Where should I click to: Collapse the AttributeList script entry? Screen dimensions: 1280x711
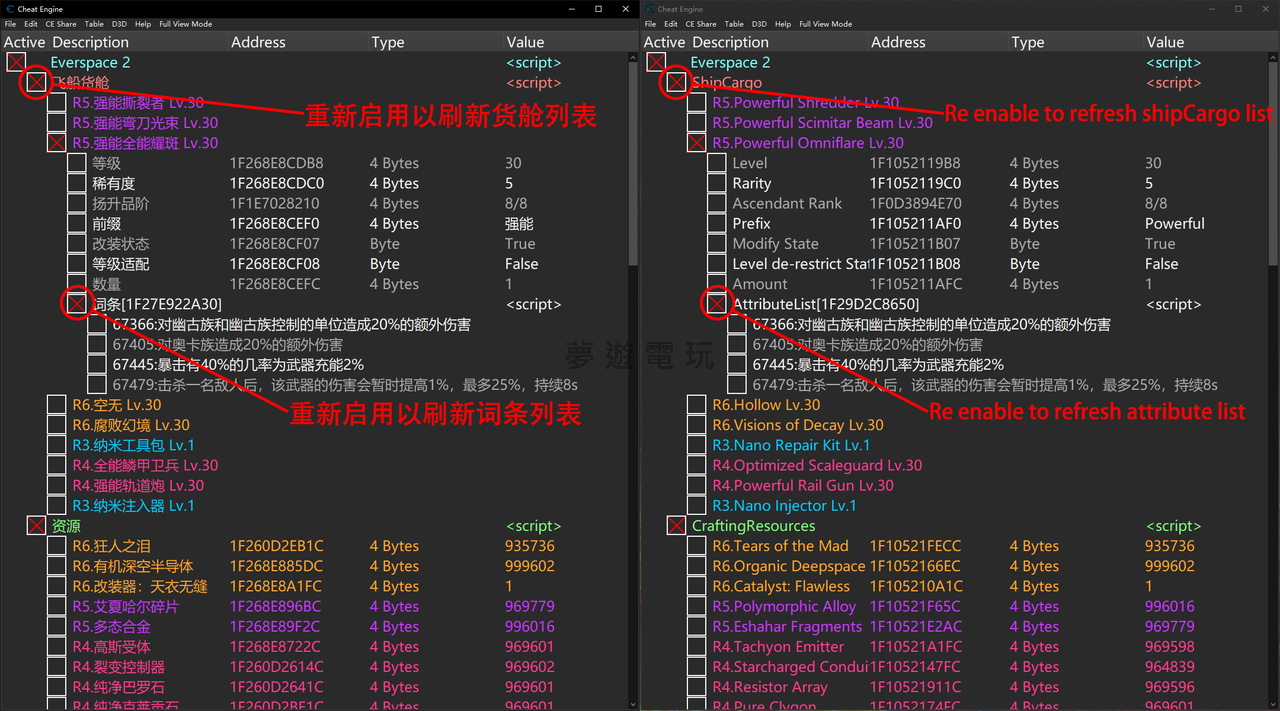pos(716,304)
